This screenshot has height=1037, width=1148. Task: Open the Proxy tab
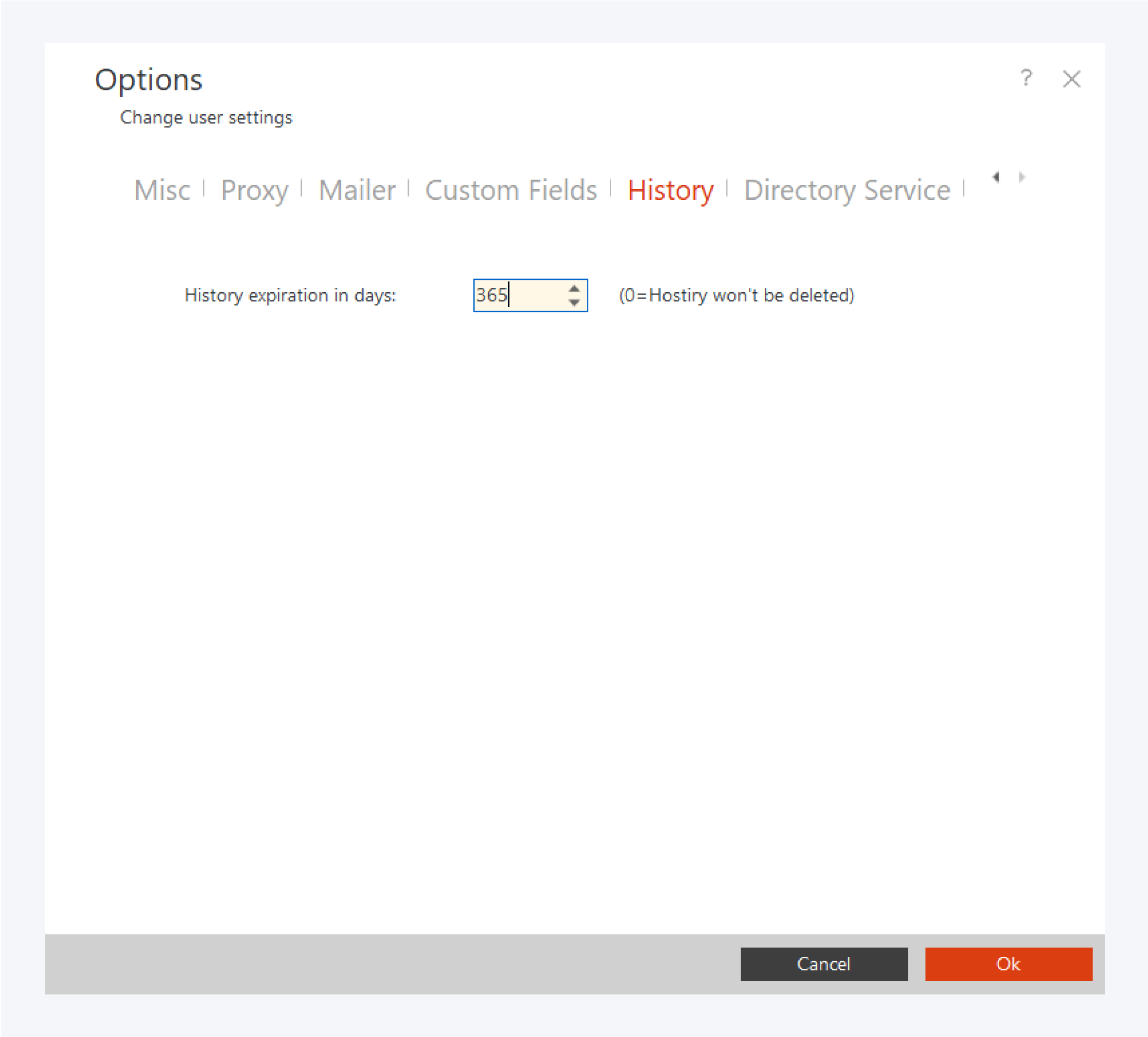coord(254,190)
